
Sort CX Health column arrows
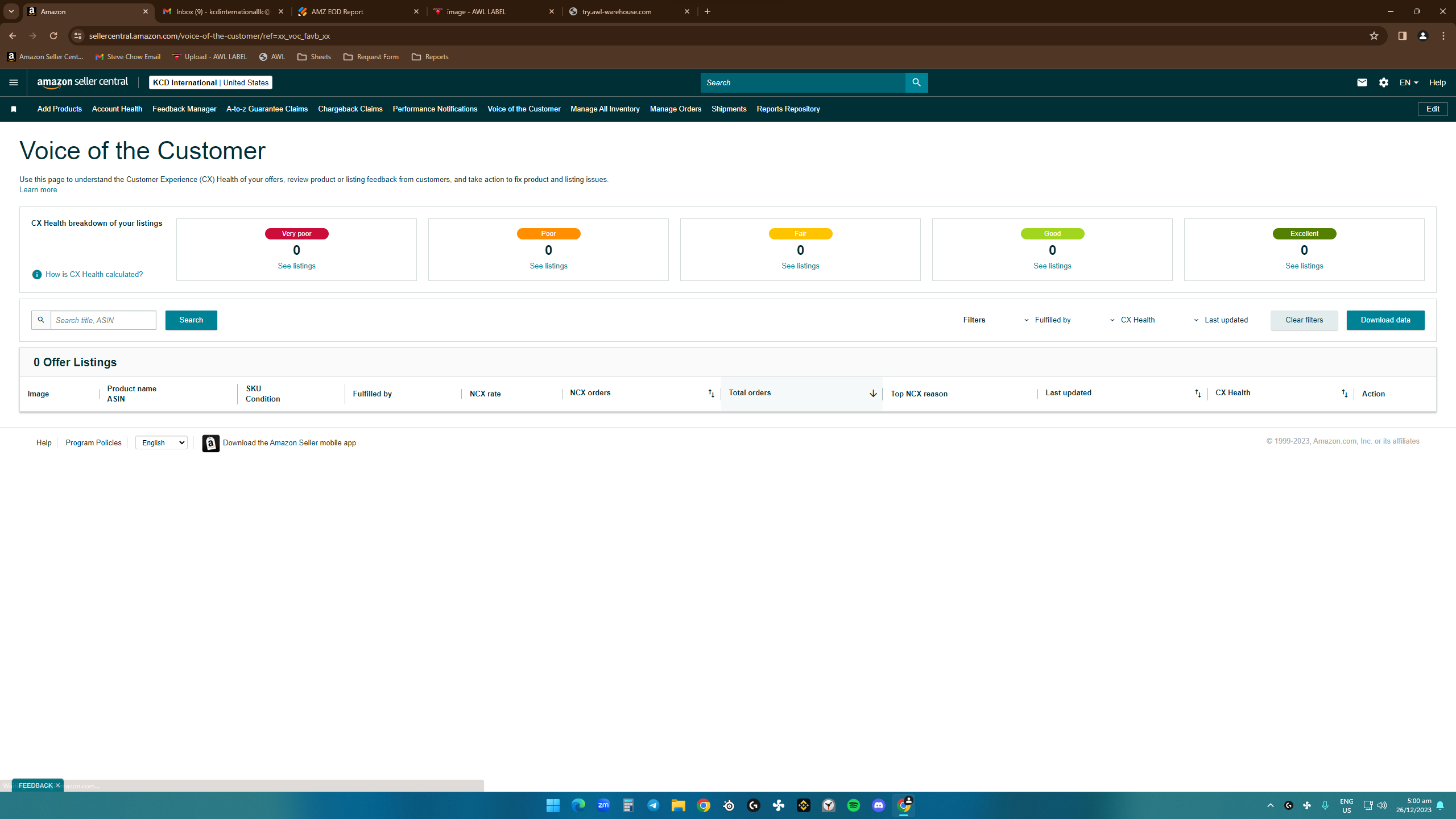pyautogui.click(x=1345, y=394)
